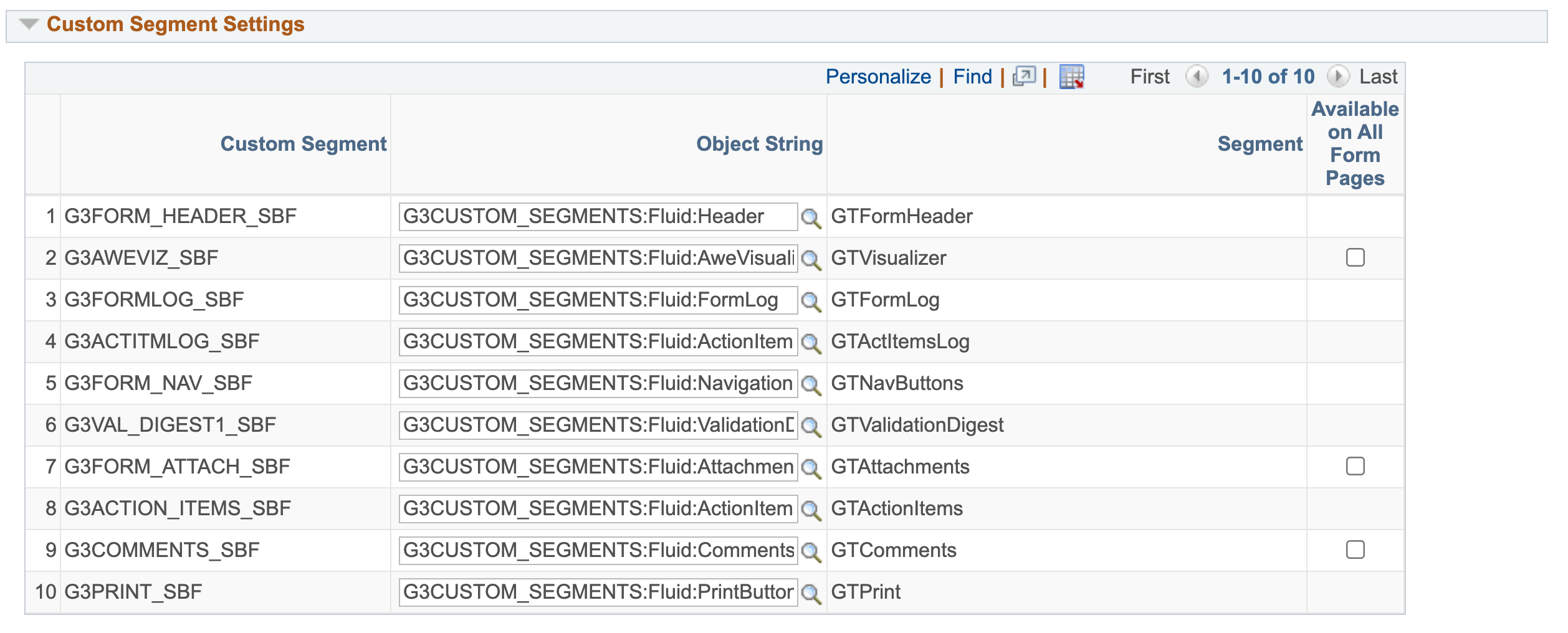Click the GTNavButtons segment value
Image resolution: width=1568 pixels, height=633 pixels.
tap(897, 384)
